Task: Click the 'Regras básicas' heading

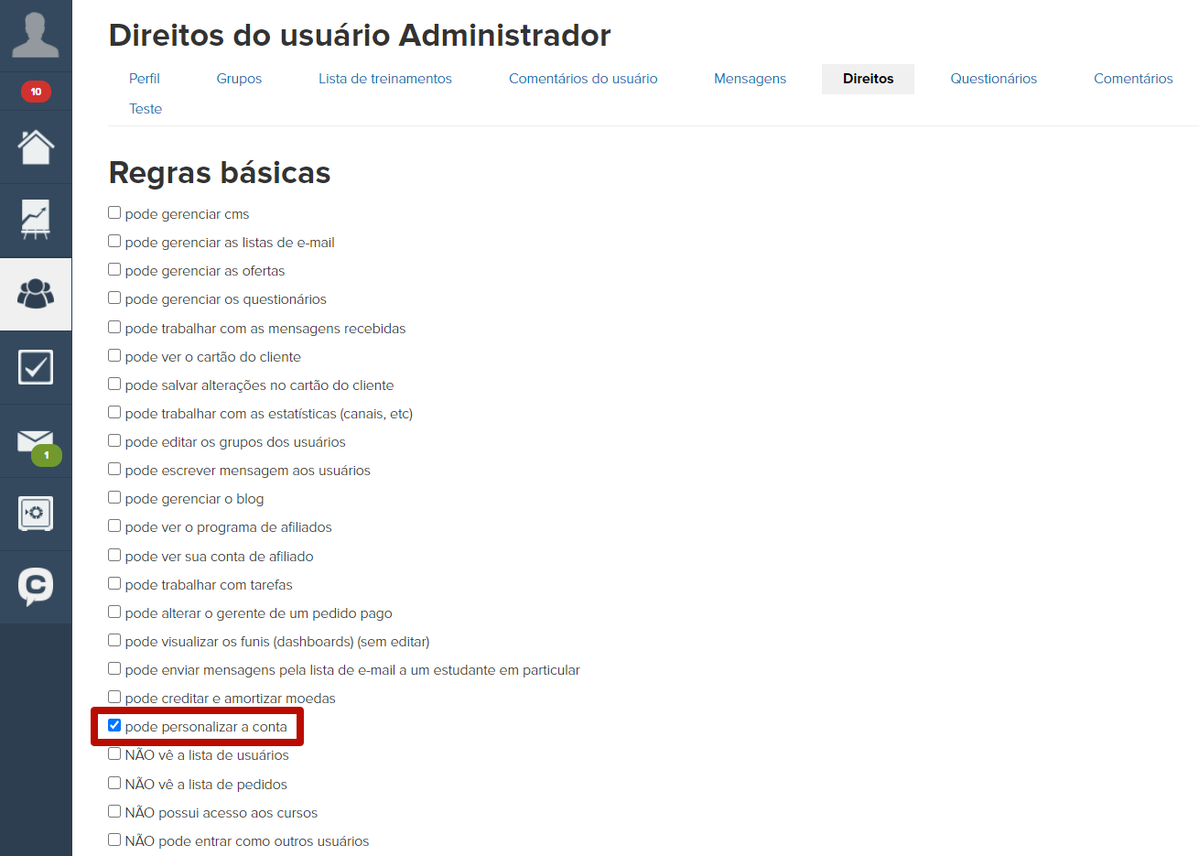Action: click(219, 173)
